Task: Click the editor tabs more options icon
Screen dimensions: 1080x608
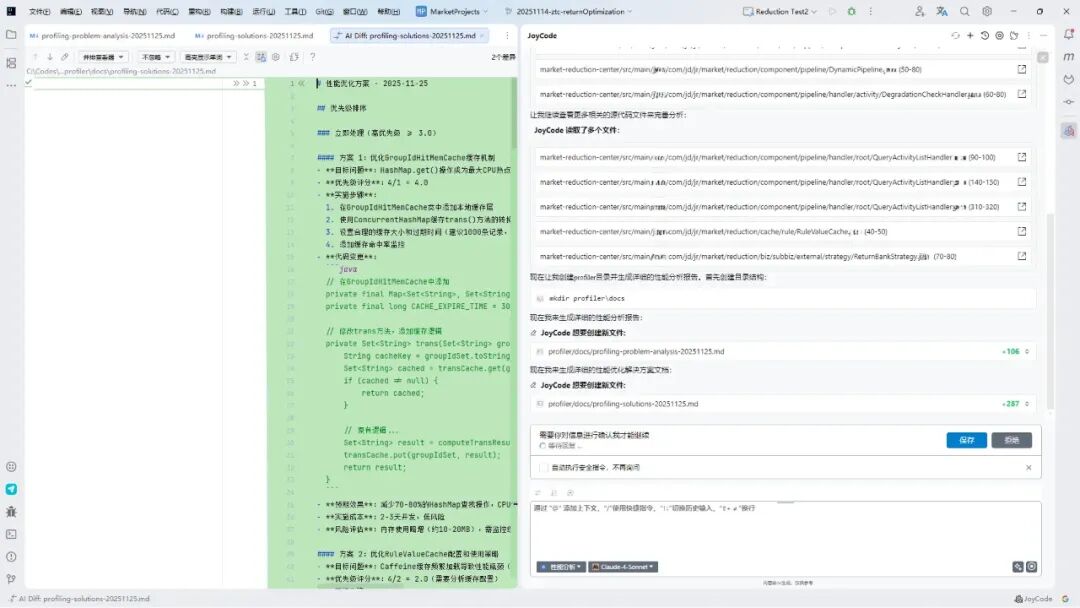Action: [507, 35]
